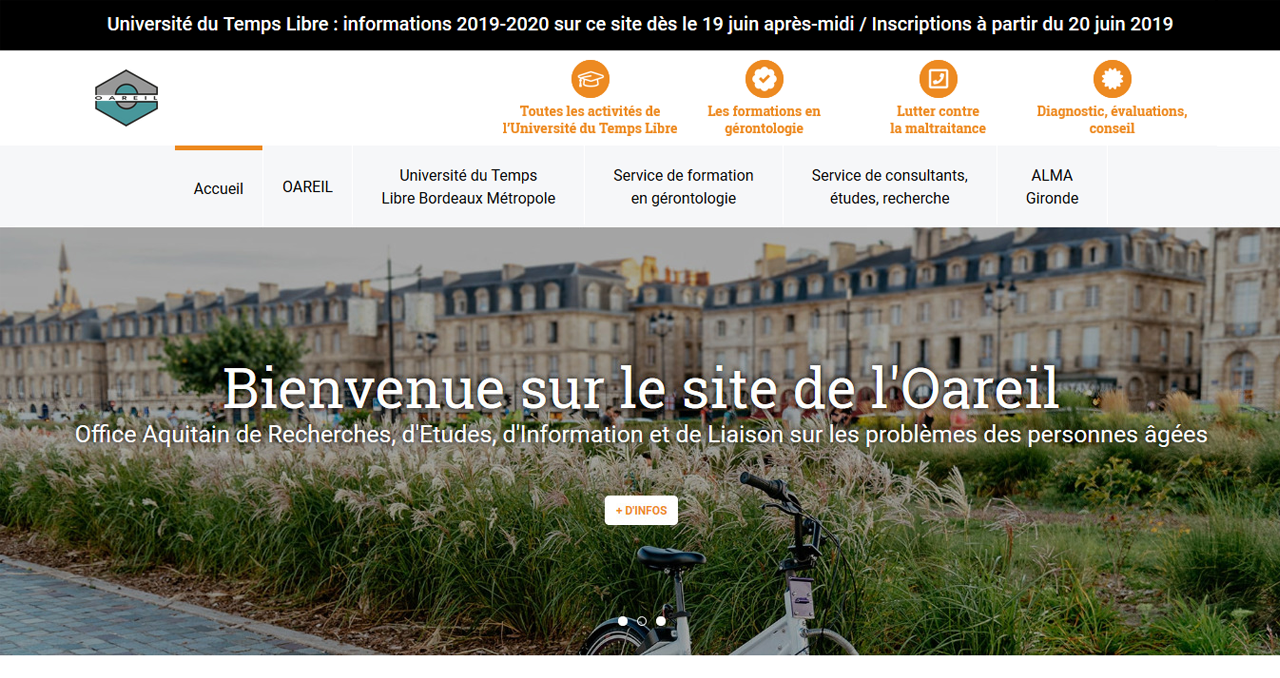Click the maltraitance orange circle icon
This screenshot has height=678, width=1280.
938,79
